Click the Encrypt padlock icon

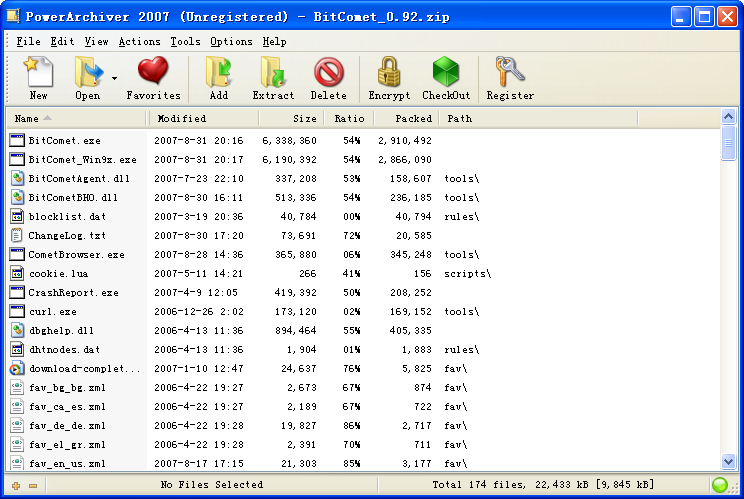pyautogui.click(x=389, y=72)
